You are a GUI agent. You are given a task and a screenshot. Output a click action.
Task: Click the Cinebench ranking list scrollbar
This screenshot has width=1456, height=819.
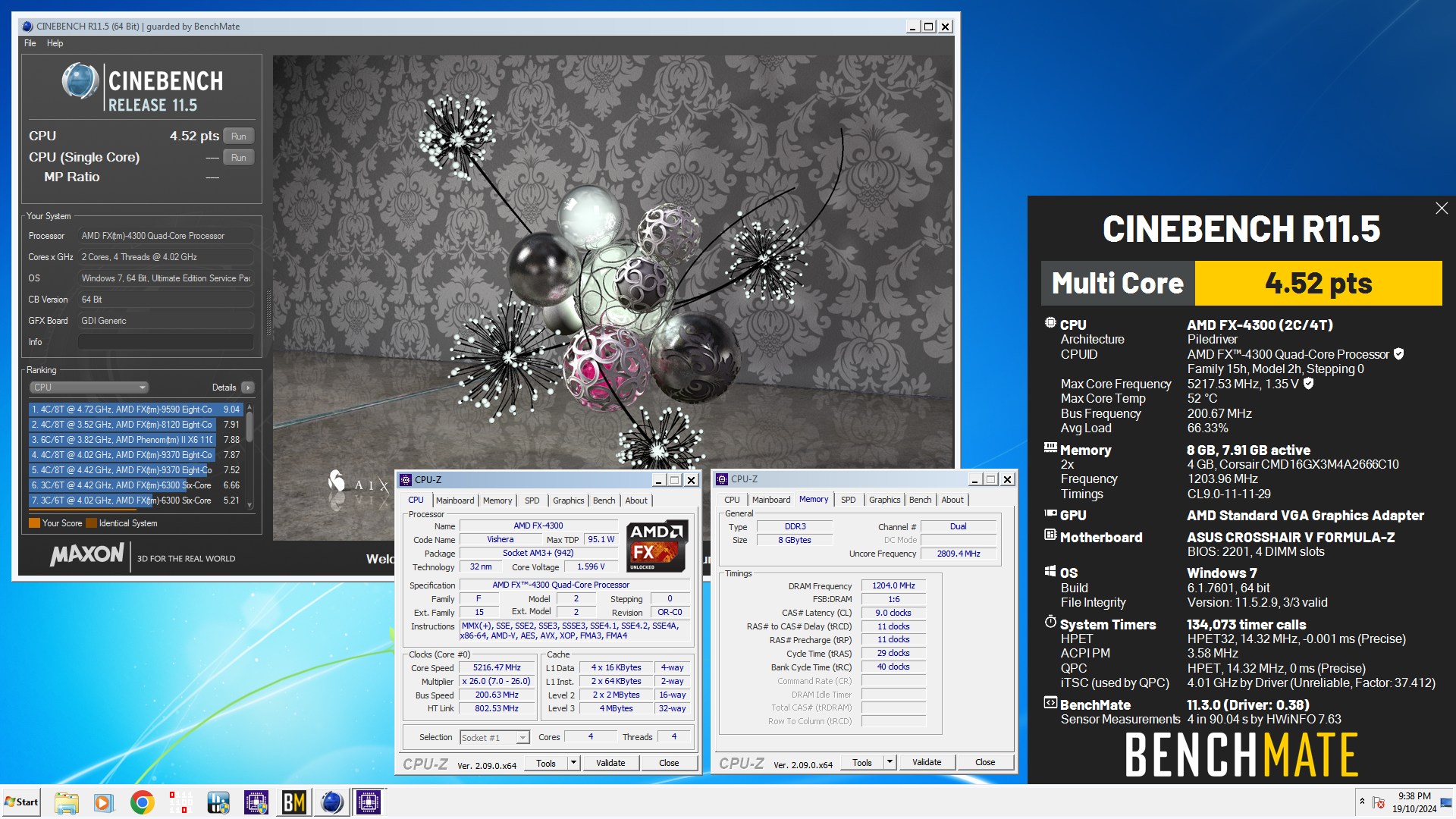249,456
